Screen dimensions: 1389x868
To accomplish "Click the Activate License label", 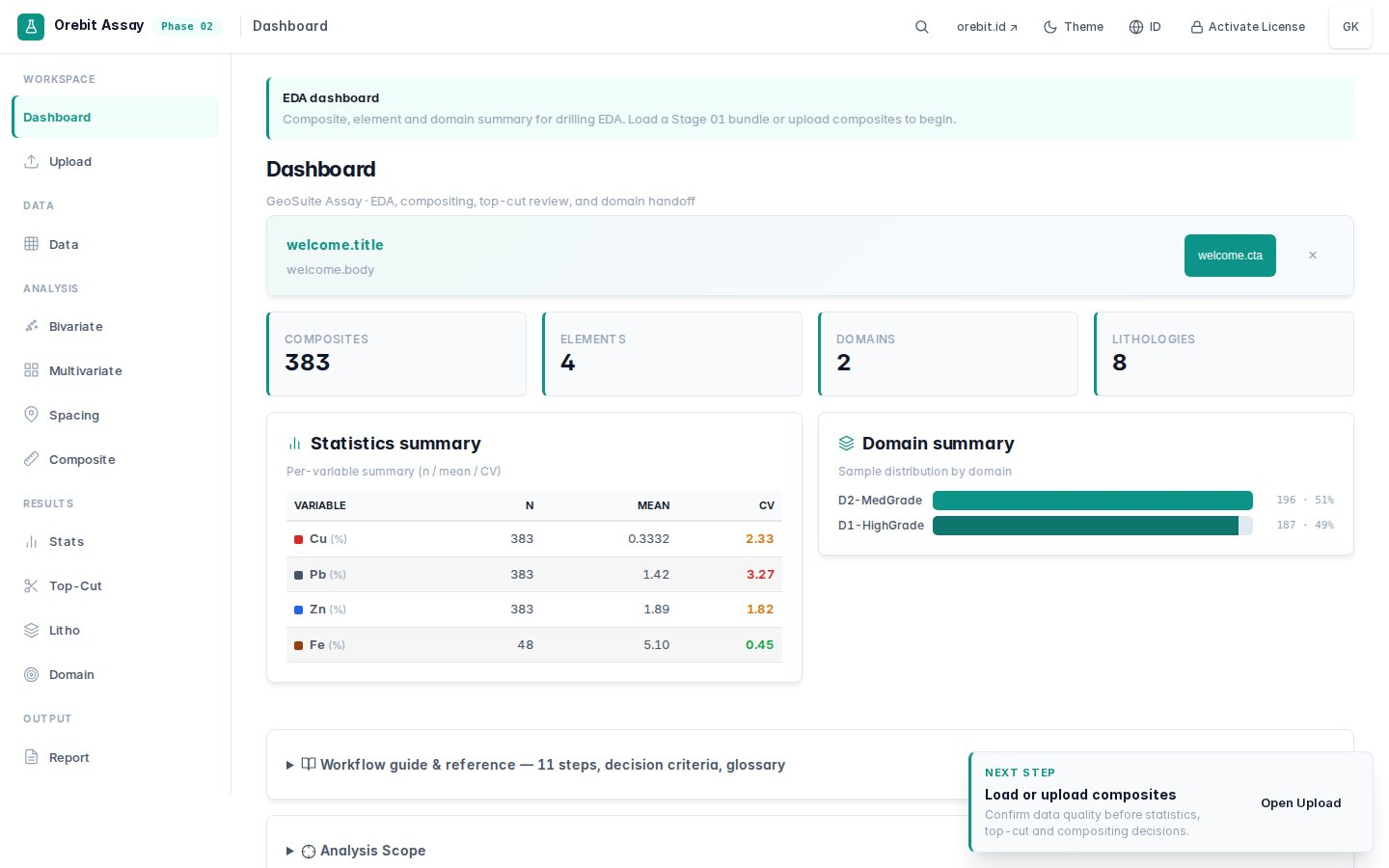I will click(x=1257, y=27).
